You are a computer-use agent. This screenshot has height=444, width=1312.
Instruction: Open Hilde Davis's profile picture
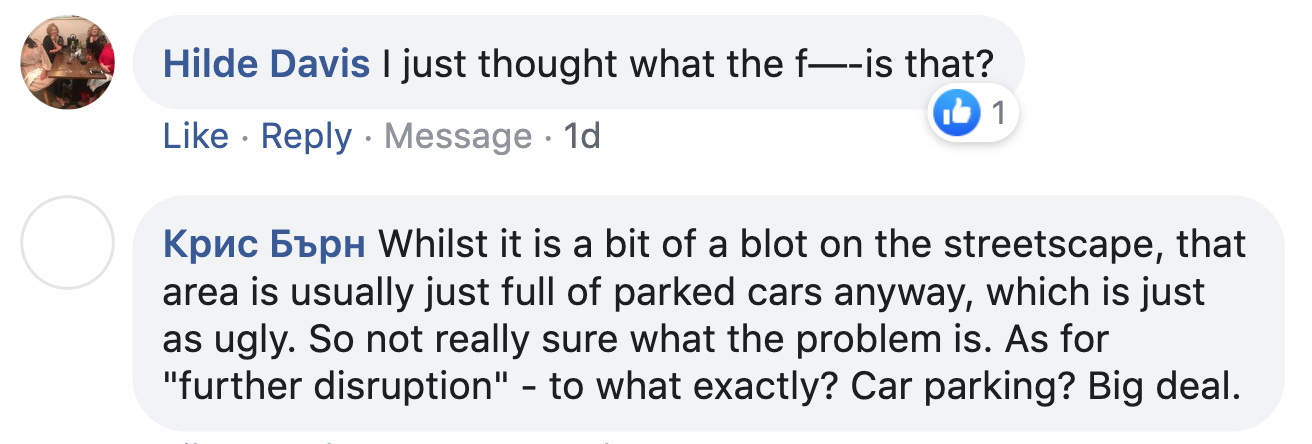tap(67, 63)
